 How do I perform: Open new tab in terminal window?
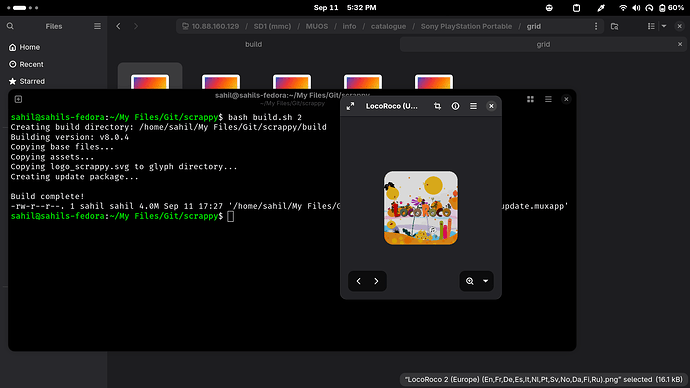(18, 99)
